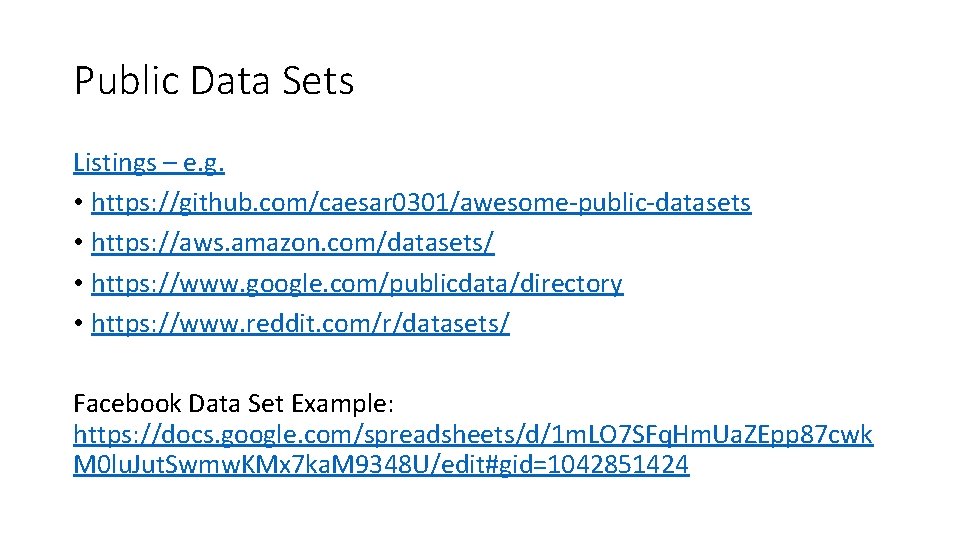Click the URL line ending in gid=1042851424

pos(380,465)
